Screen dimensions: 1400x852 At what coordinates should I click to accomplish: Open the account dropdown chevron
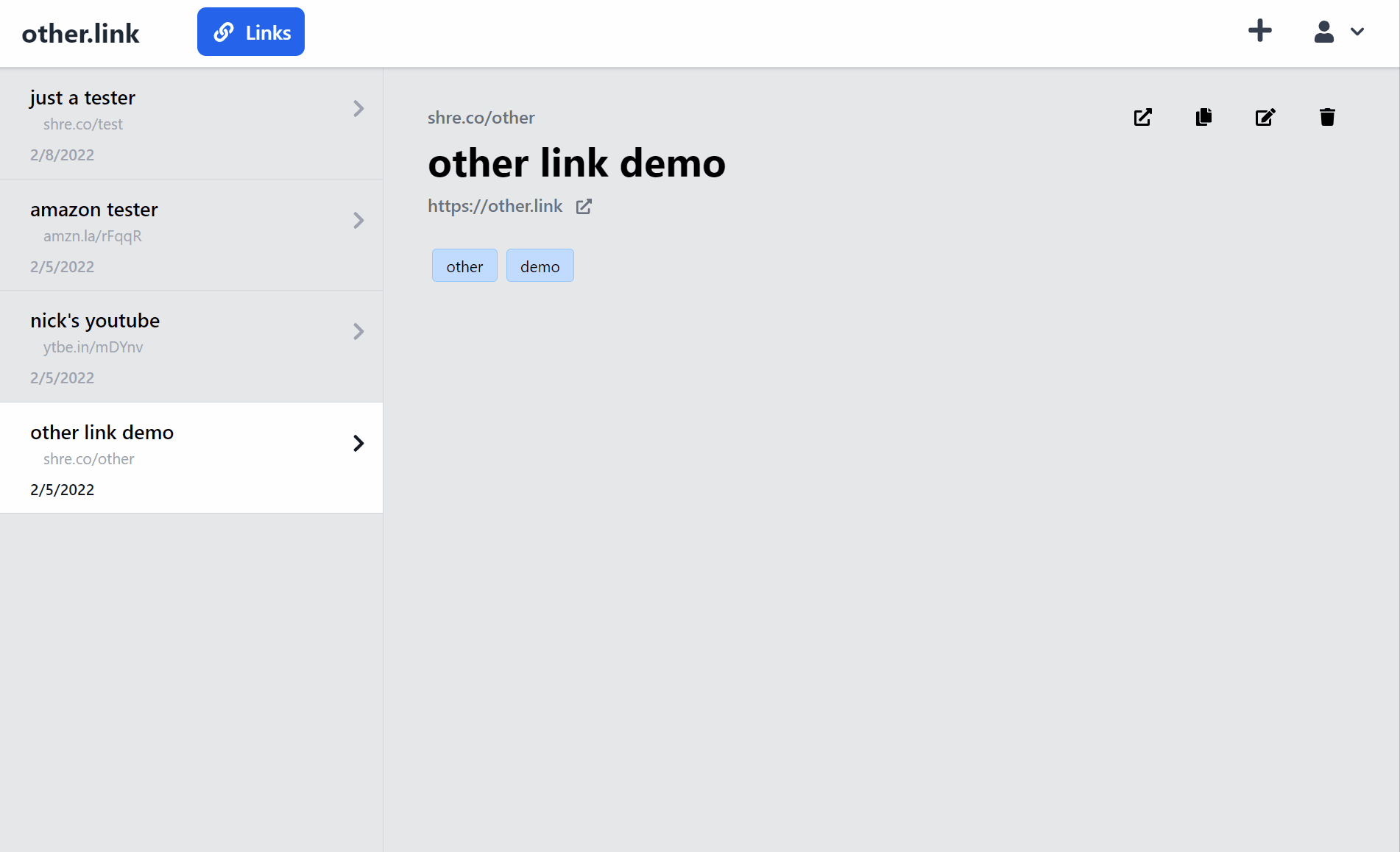1358,32
